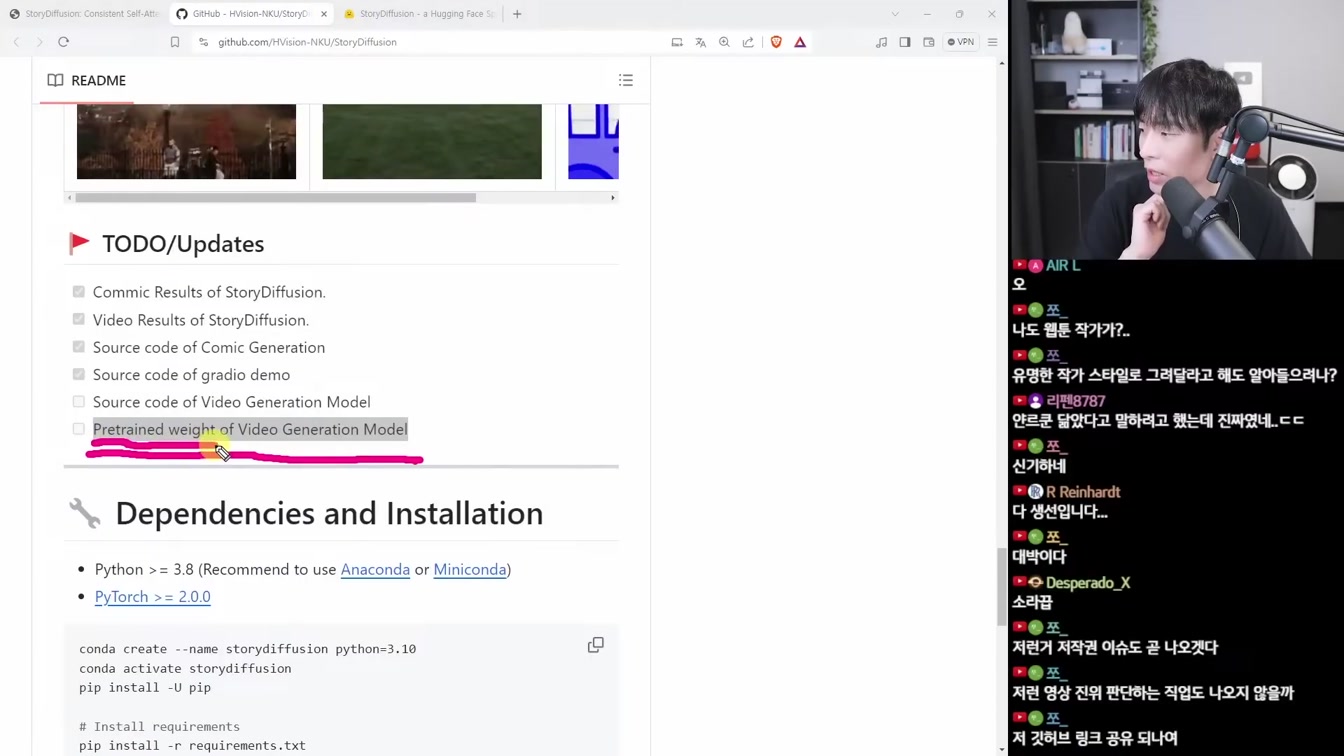Toggle Video Results of StoryDiffusion checkbox
This screenshot has width=1344, height=756.
click(79, 319)
